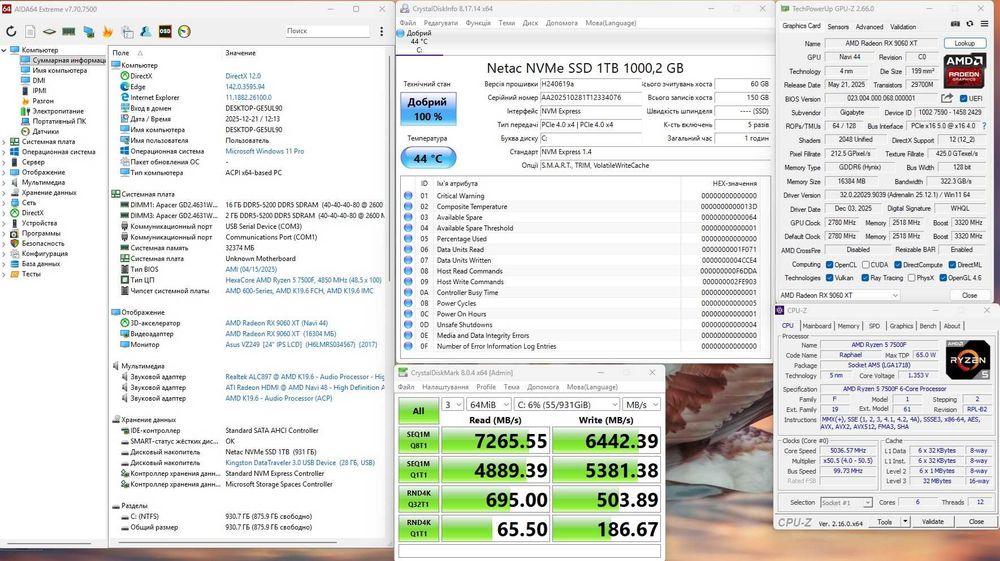The image size is (1000, 561).
Task: Open the AIDA64 report page icon
Action: point(30,31)
